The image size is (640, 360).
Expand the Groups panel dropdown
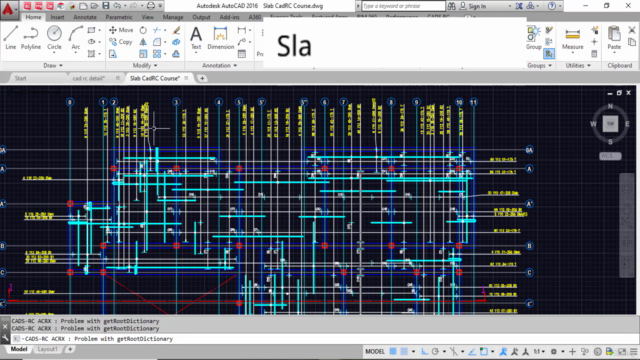(x=540, y=65)
